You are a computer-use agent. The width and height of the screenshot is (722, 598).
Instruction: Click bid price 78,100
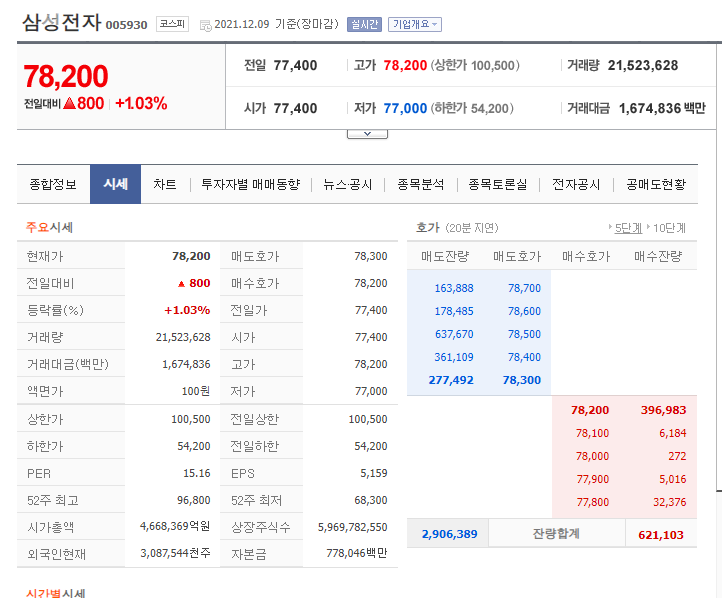[592, 433]
